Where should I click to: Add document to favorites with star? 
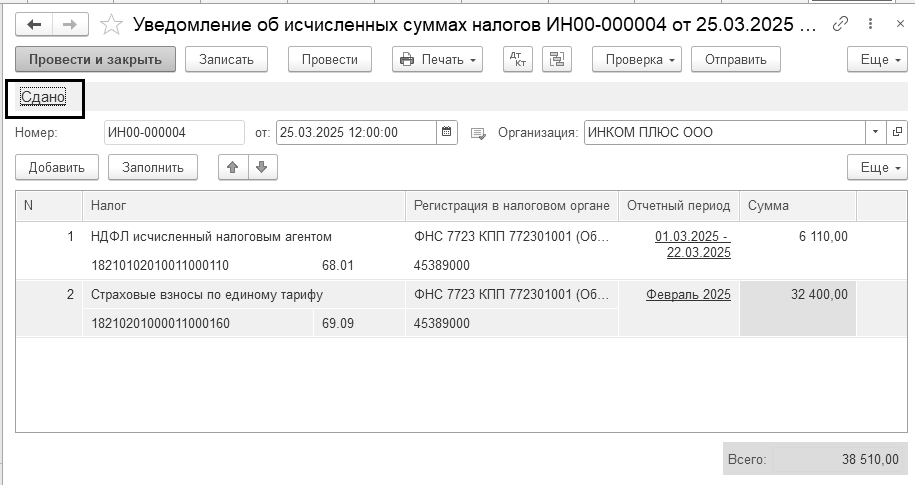pos(111,25)
